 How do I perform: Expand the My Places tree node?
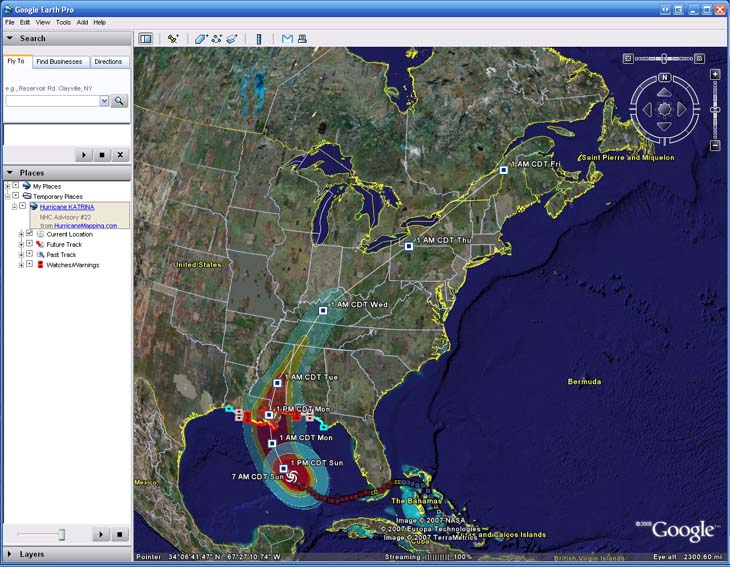click(8, 186)
